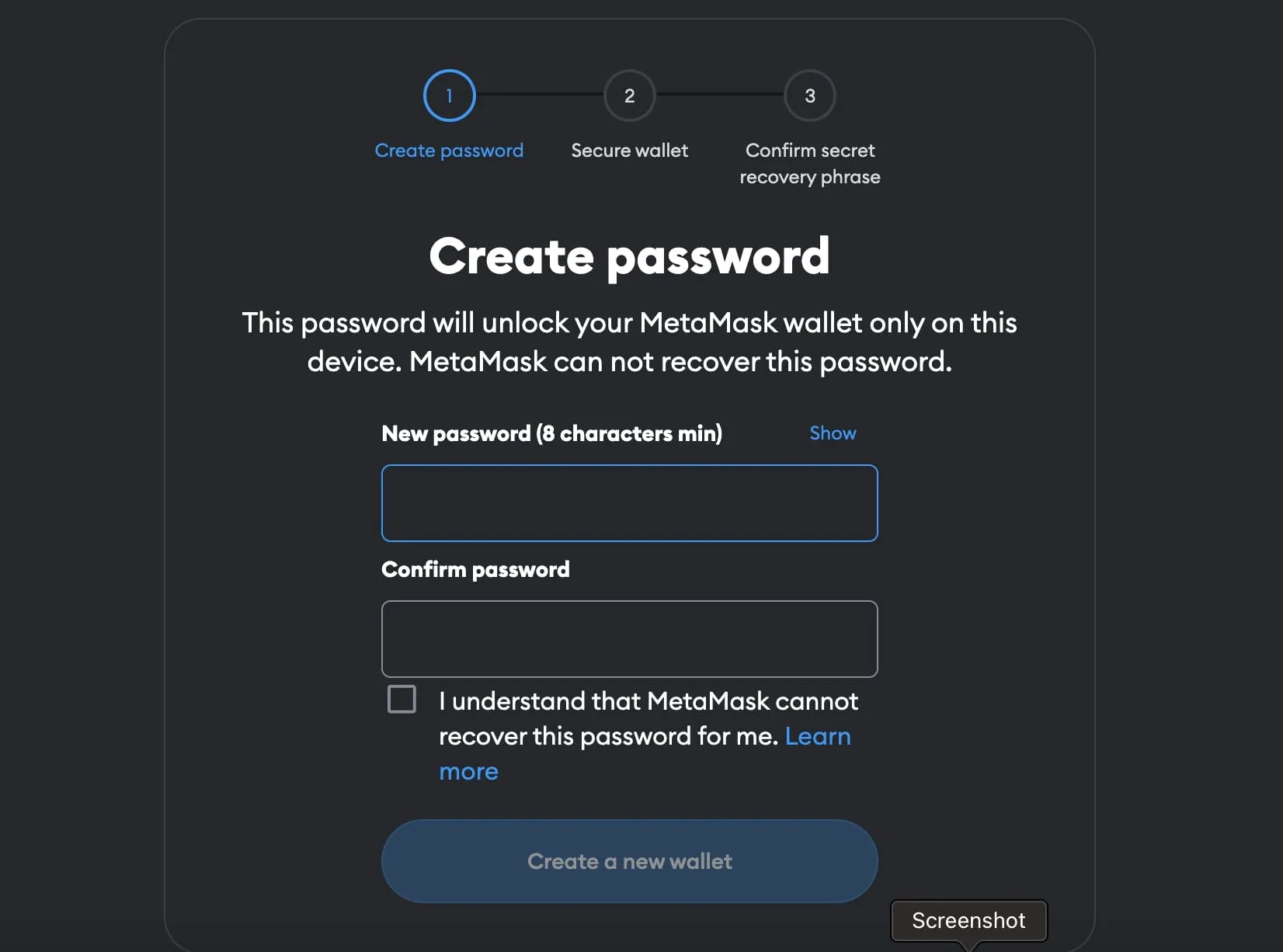Image resolution: width=1283 pixels, height=952 pixels.
Task: Click the highlighted active step indicator
Action: tap(449, 96)
